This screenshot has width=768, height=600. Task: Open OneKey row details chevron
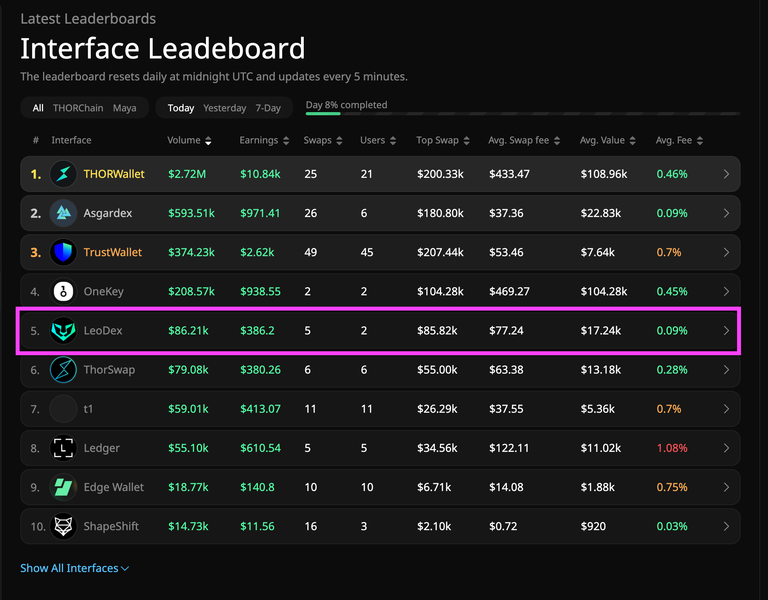tap(726, 291)
